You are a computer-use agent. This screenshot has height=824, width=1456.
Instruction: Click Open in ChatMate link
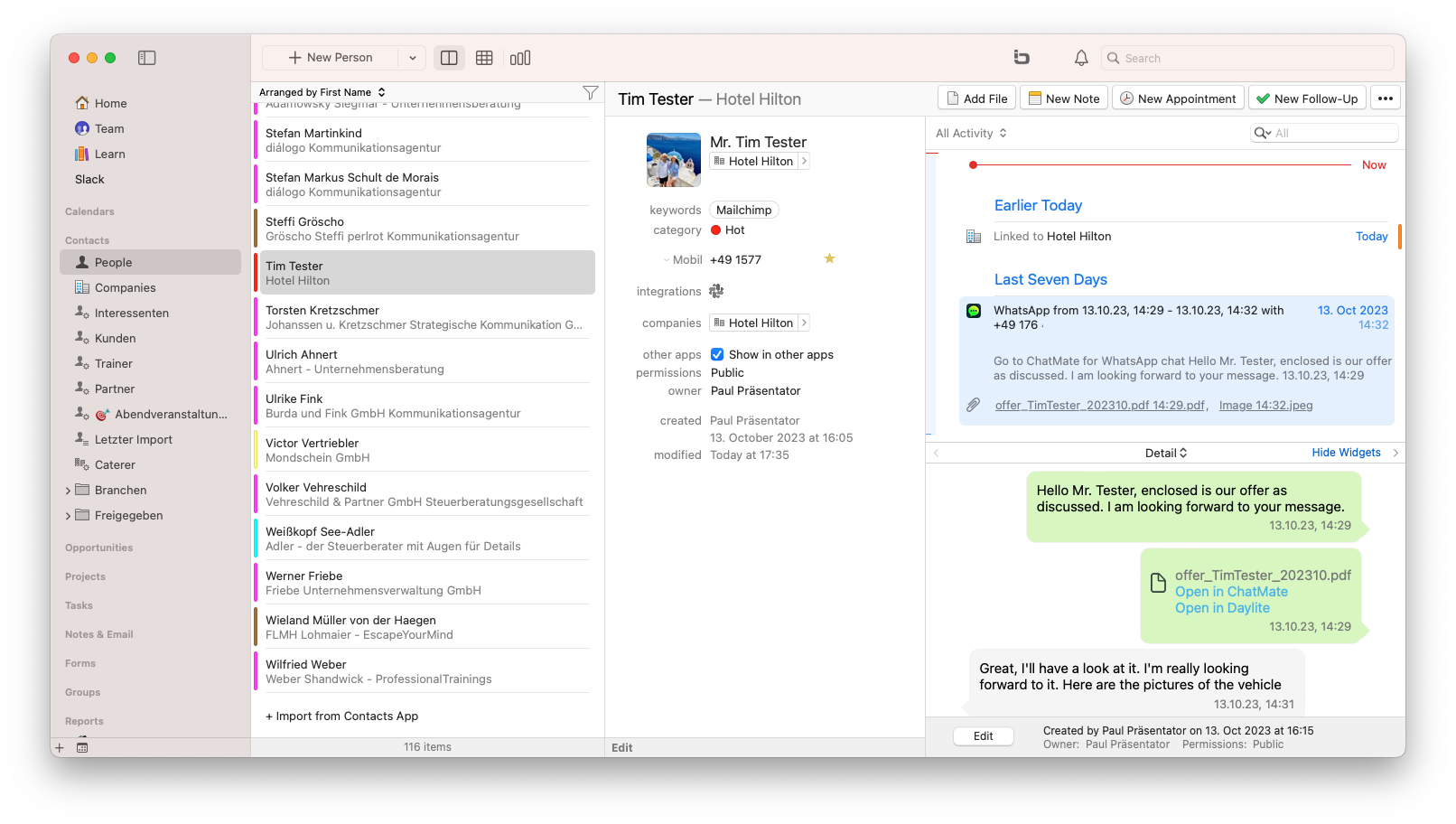pos(1231,592)
